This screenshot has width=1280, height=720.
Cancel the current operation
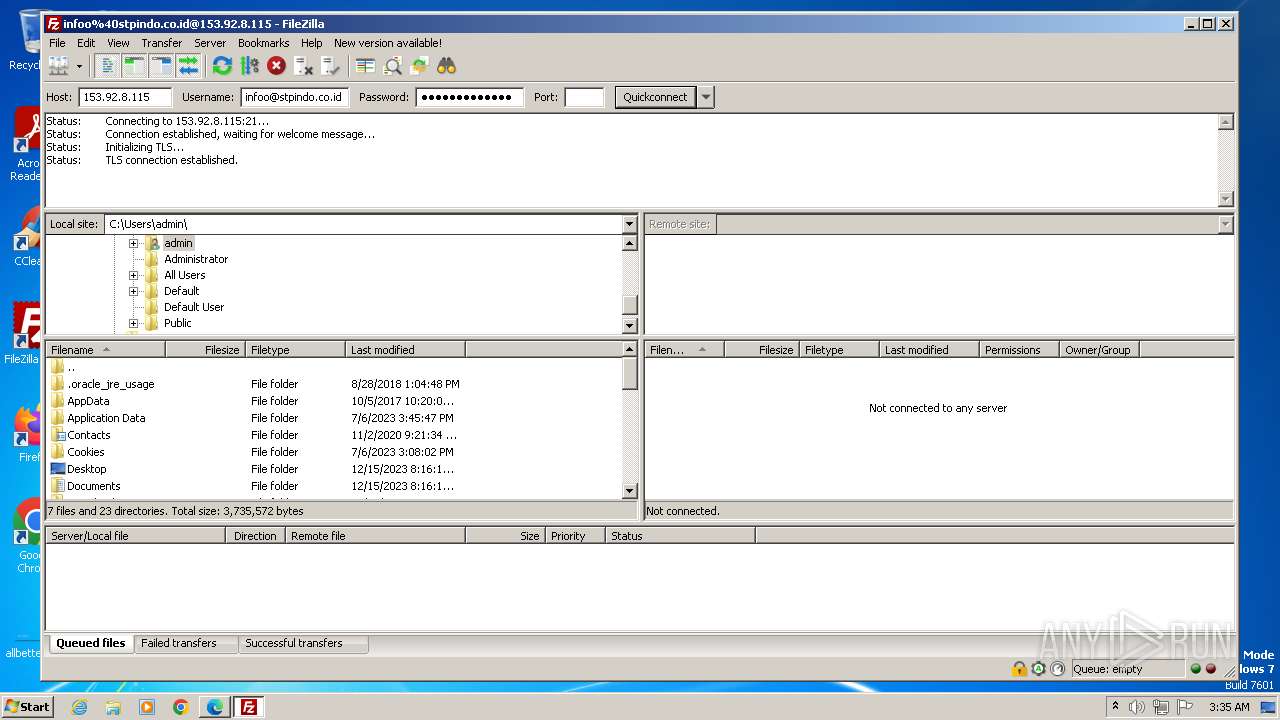point(276,66)
